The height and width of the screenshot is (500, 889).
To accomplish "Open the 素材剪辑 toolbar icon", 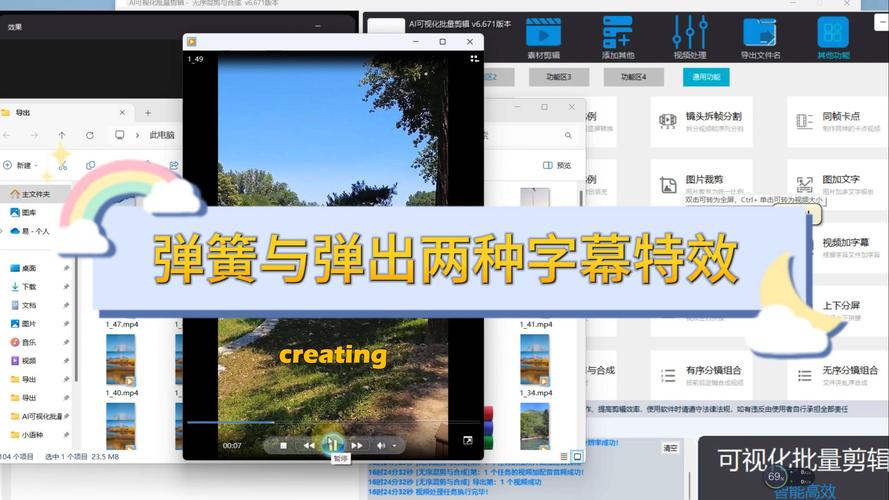I will (543, 33).
